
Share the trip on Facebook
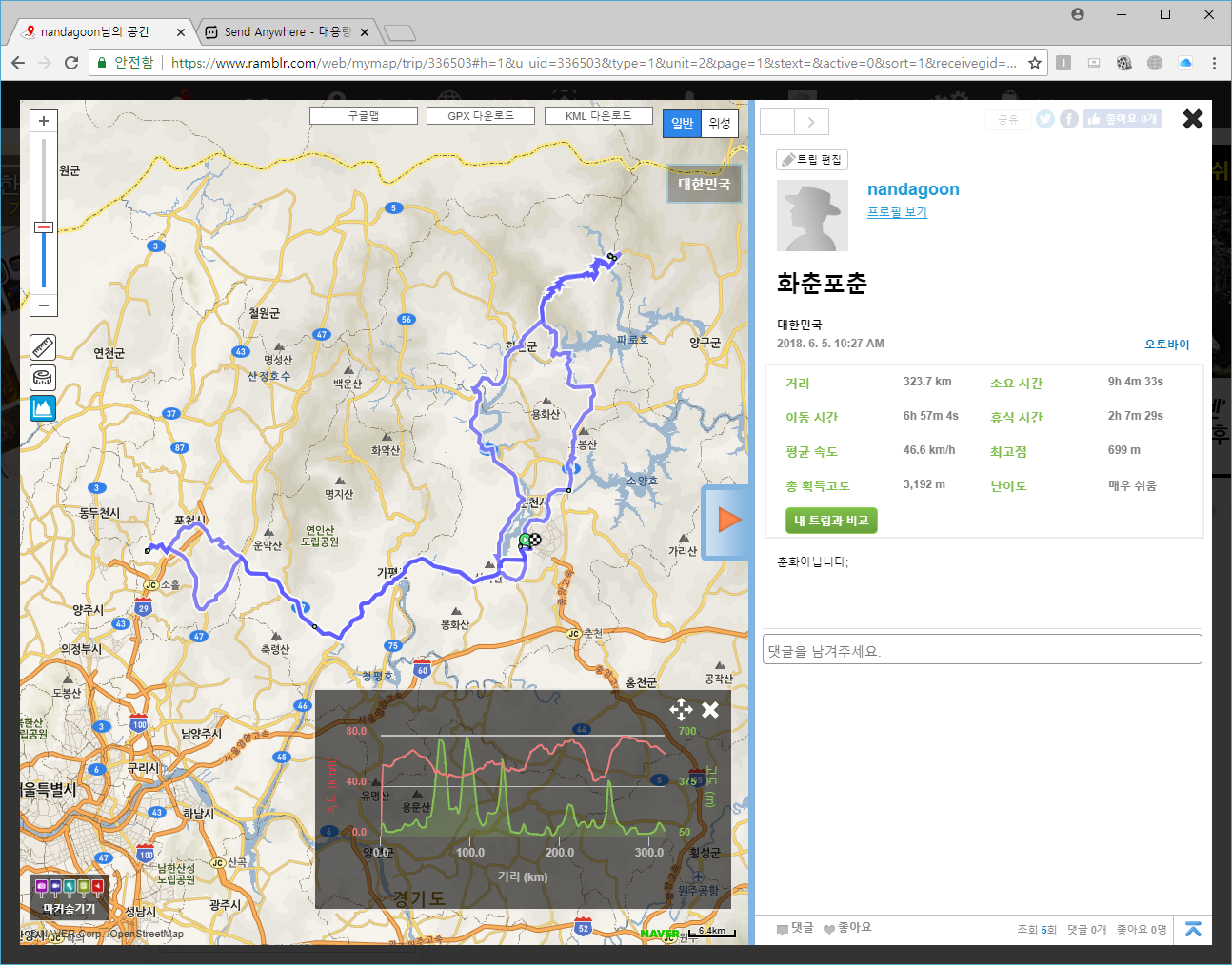point(1069,119)
